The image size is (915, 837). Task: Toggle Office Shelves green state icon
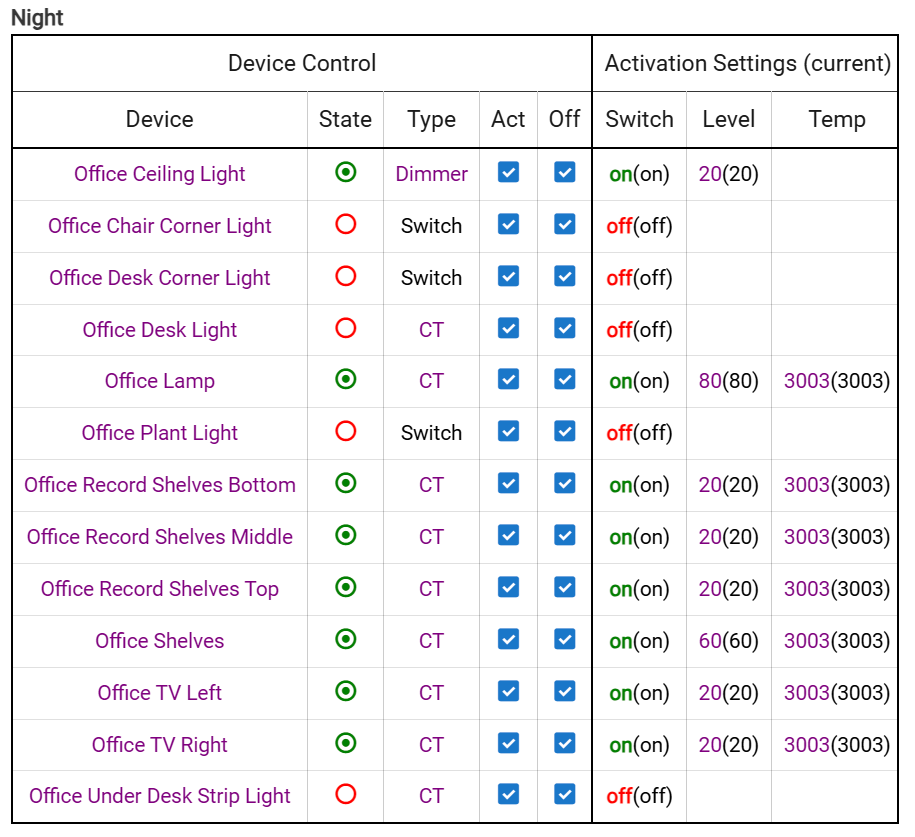point(345,639)
